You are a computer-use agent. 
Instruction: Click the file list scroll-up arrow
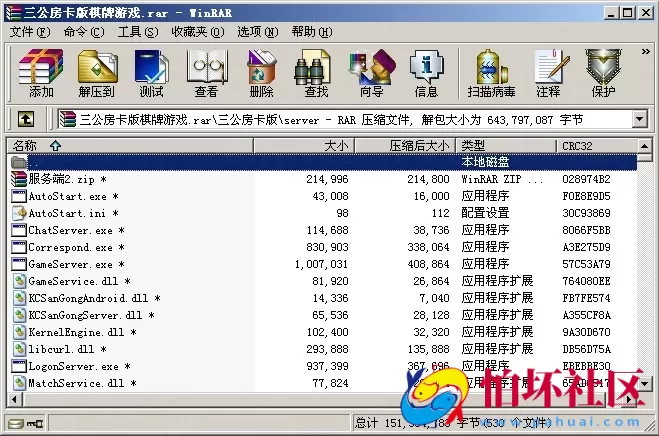coord(645,146)
